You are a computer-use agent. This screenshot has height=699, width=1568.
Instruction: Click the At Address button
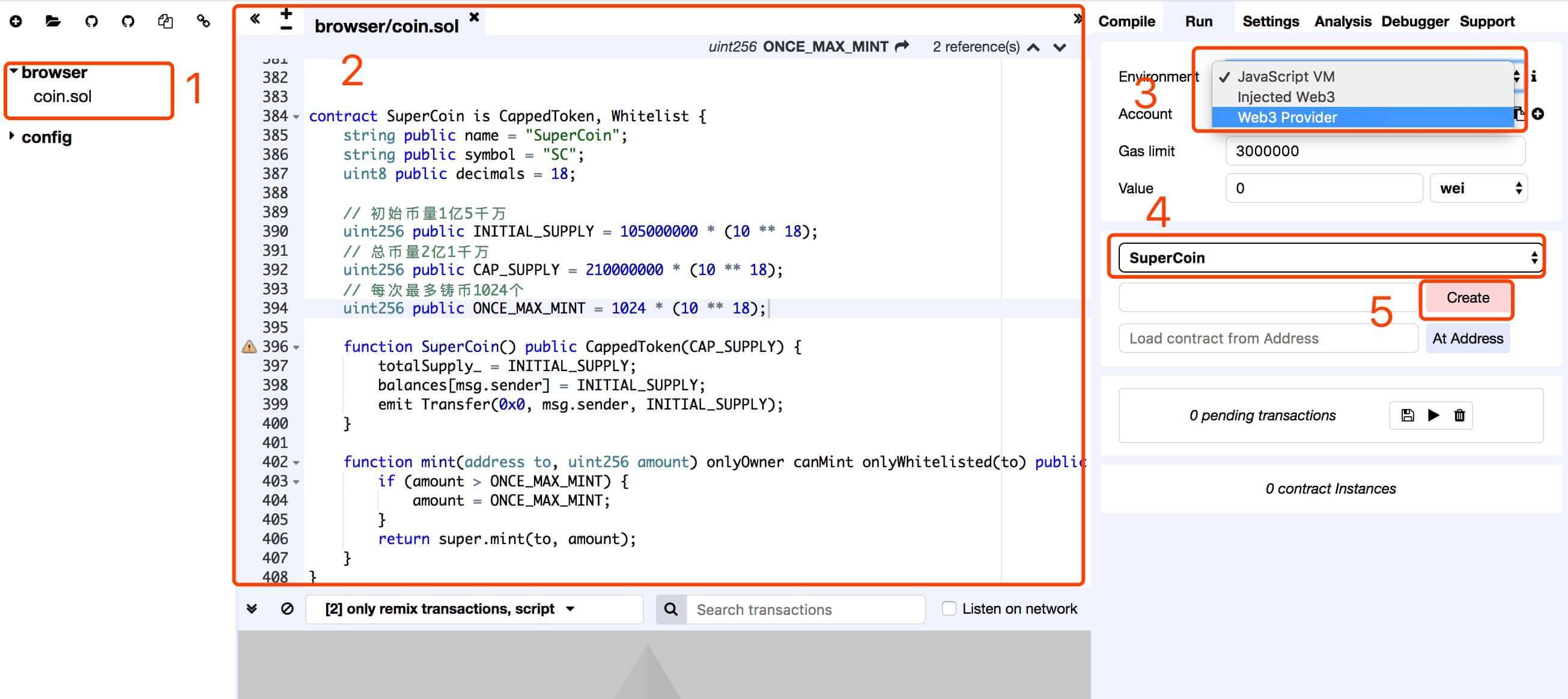click(x=1467, y=338)
